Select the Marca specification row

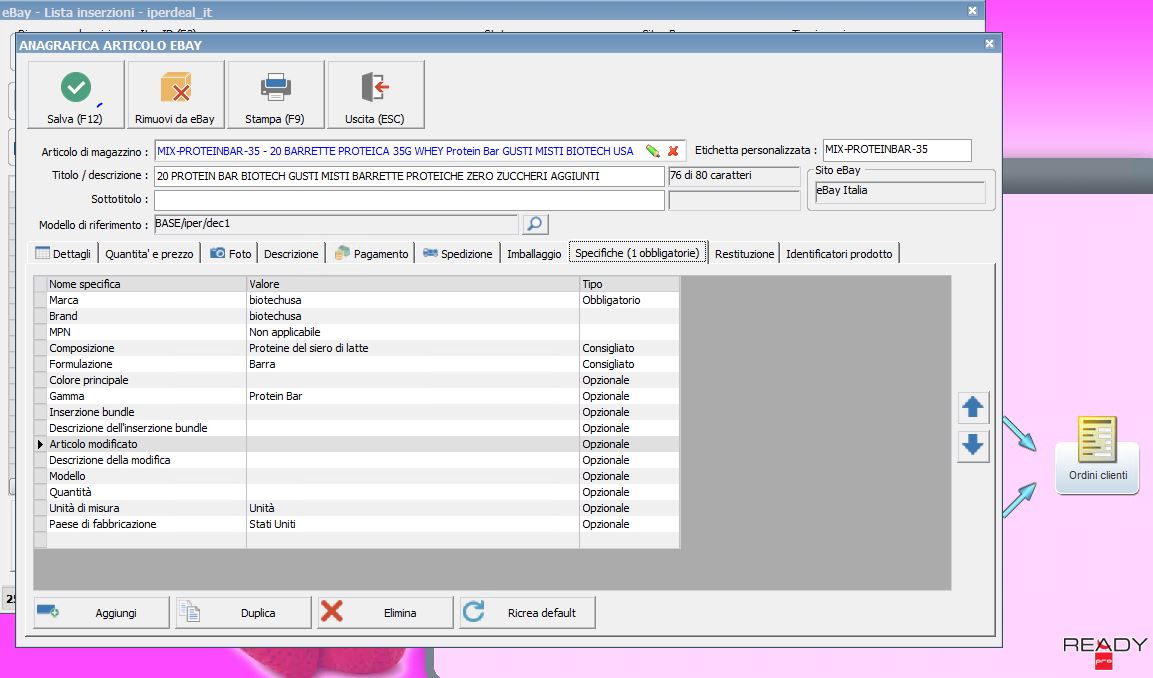tap(356, 300)
